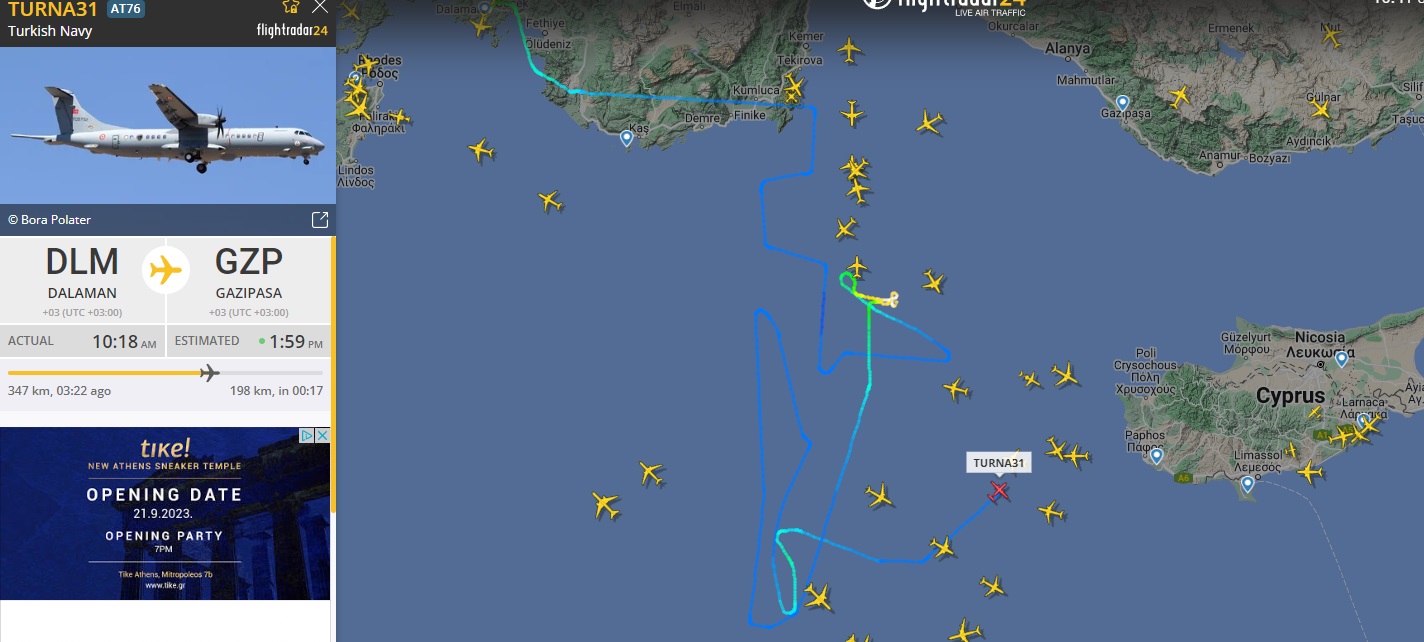Click the TURNA31 callsign label on map

pos(999,463)
